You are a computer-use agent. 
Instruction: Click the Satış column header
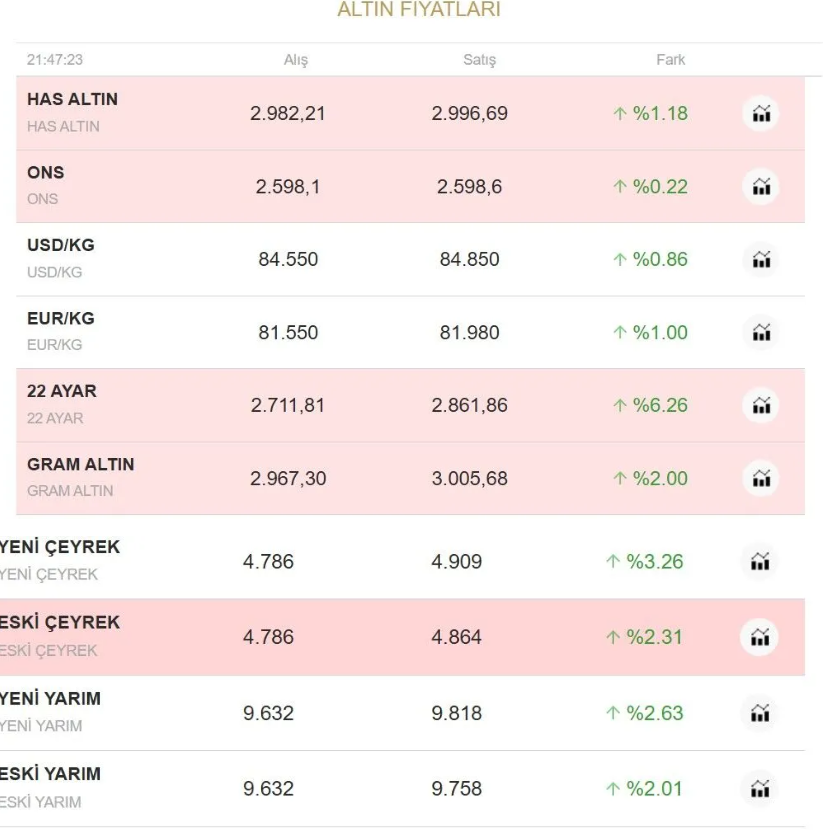479,60
